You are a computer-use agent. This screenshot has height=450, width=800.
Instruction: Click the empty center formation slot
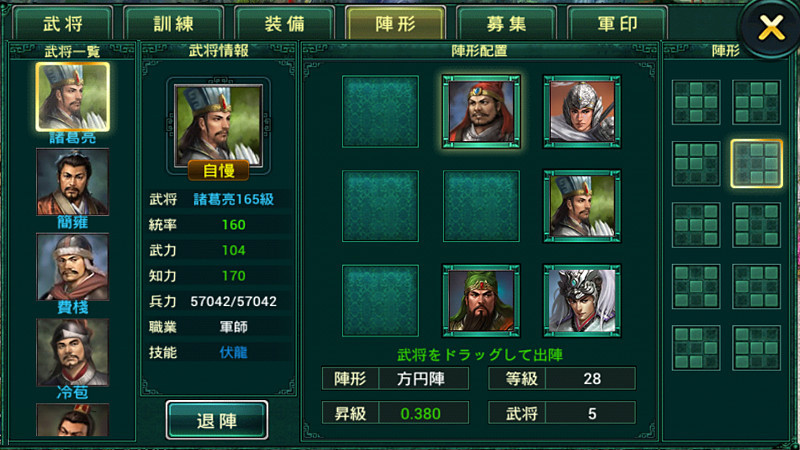click(481, 206)
